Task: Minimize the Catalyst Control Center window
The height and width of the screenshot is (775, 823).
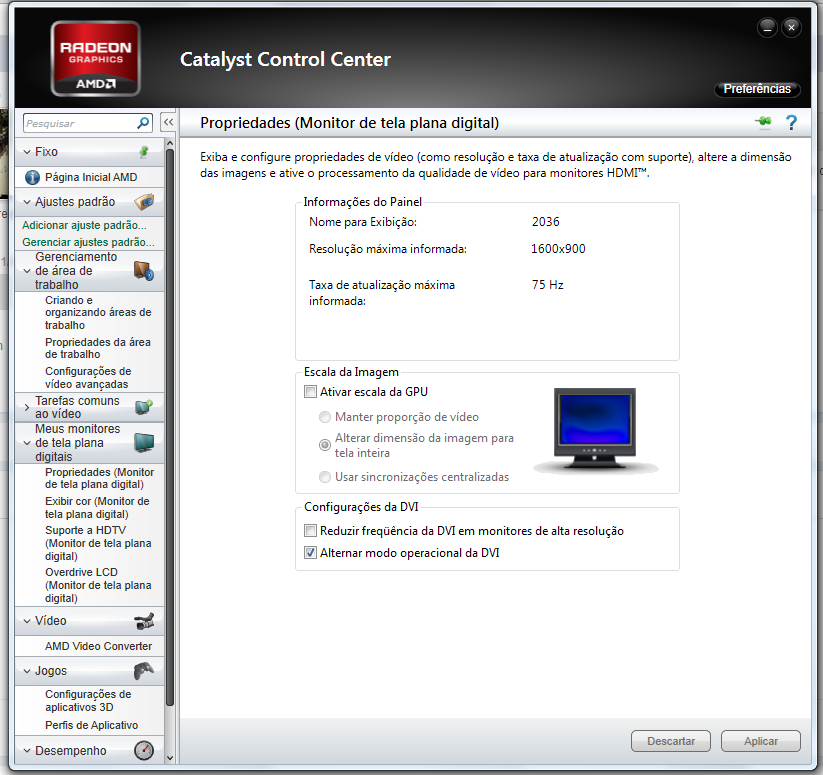Action: 767,27
